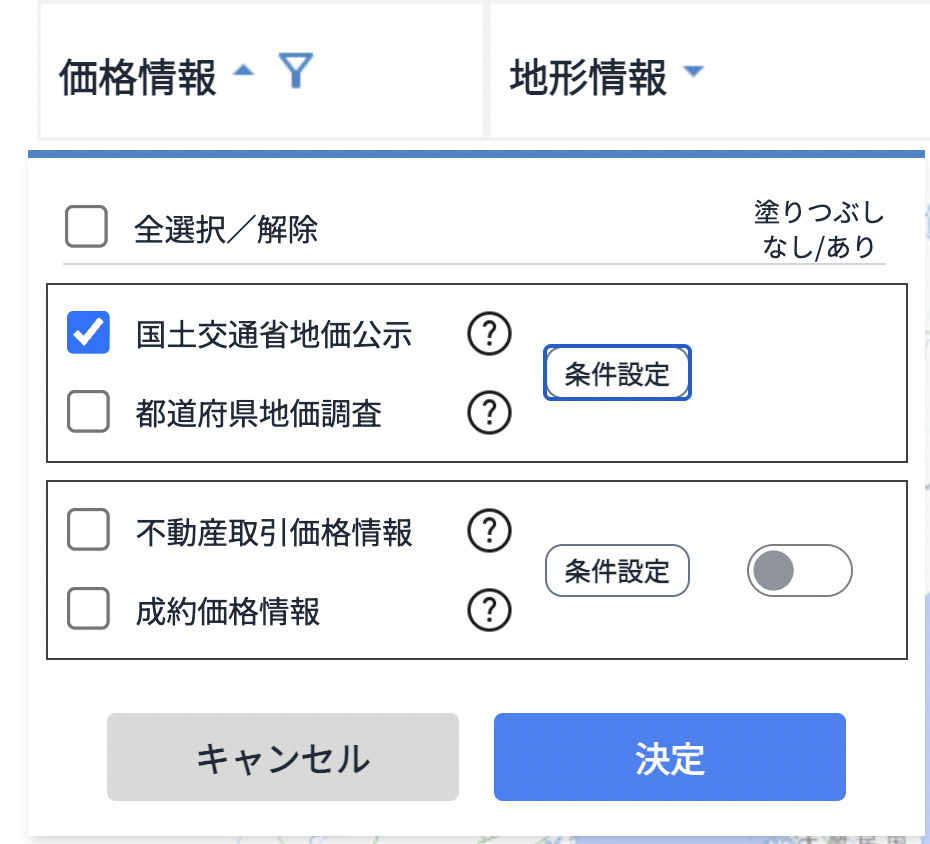Toggle the 塗りつぶし fill switch
Screen dimensions: 930x844
pos(799,571)
